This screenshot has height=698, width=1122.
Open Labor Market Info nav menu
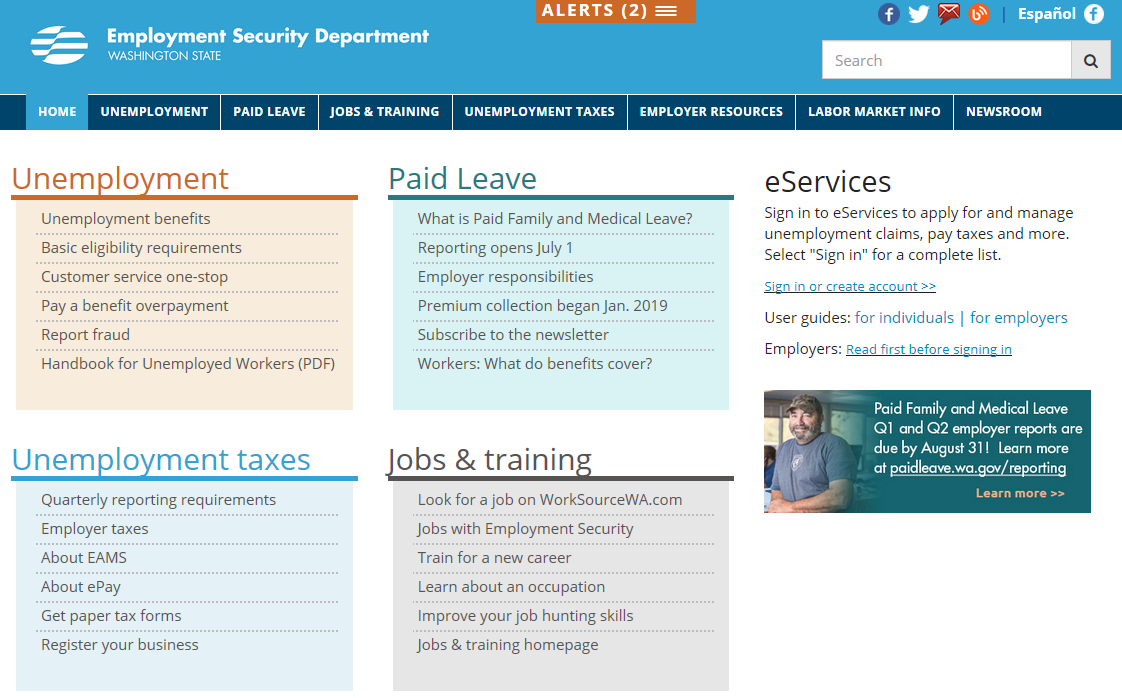click(874, 112)
